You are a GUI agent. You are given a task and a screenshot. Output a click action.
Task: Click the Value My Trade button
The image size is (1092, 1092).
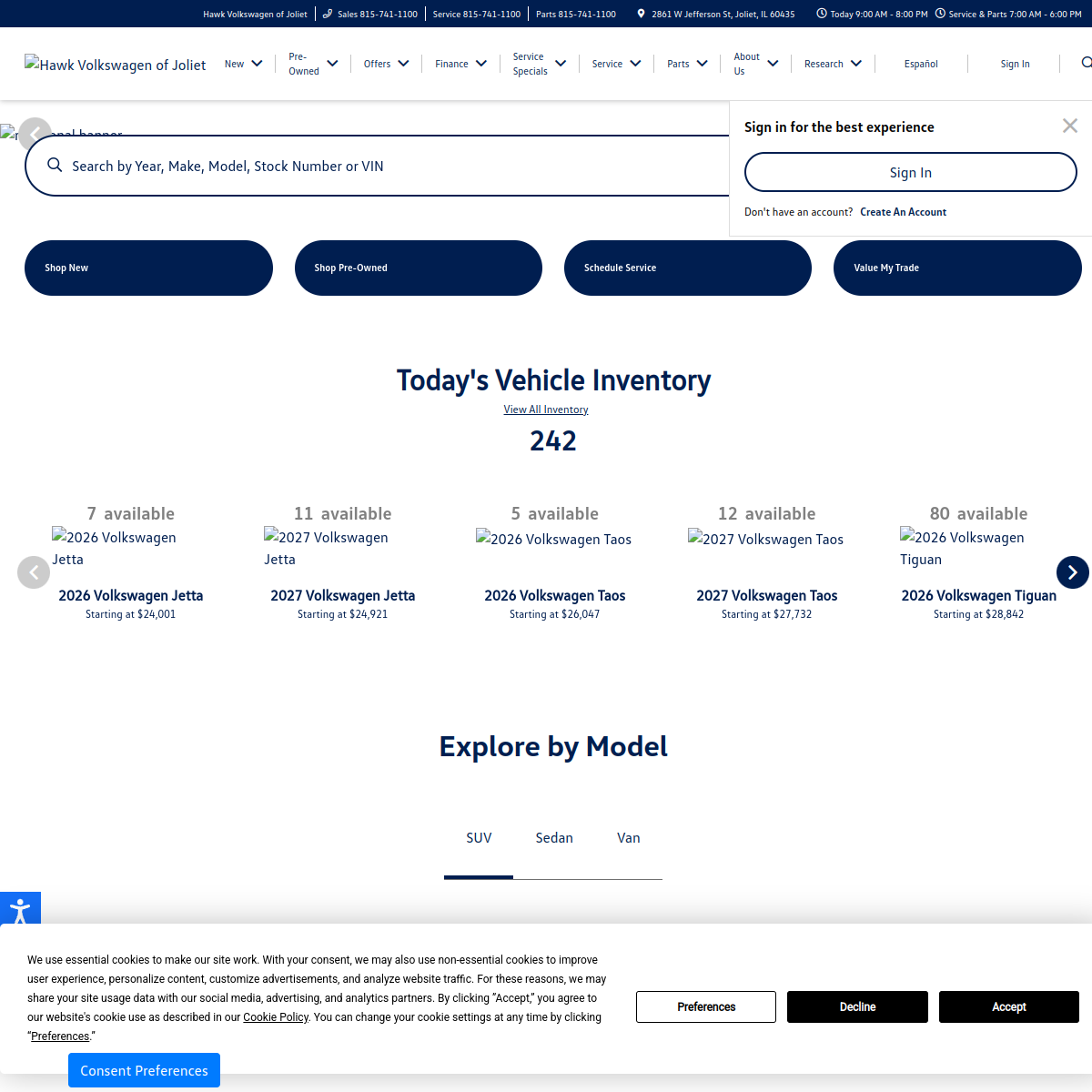coord(957,268)
